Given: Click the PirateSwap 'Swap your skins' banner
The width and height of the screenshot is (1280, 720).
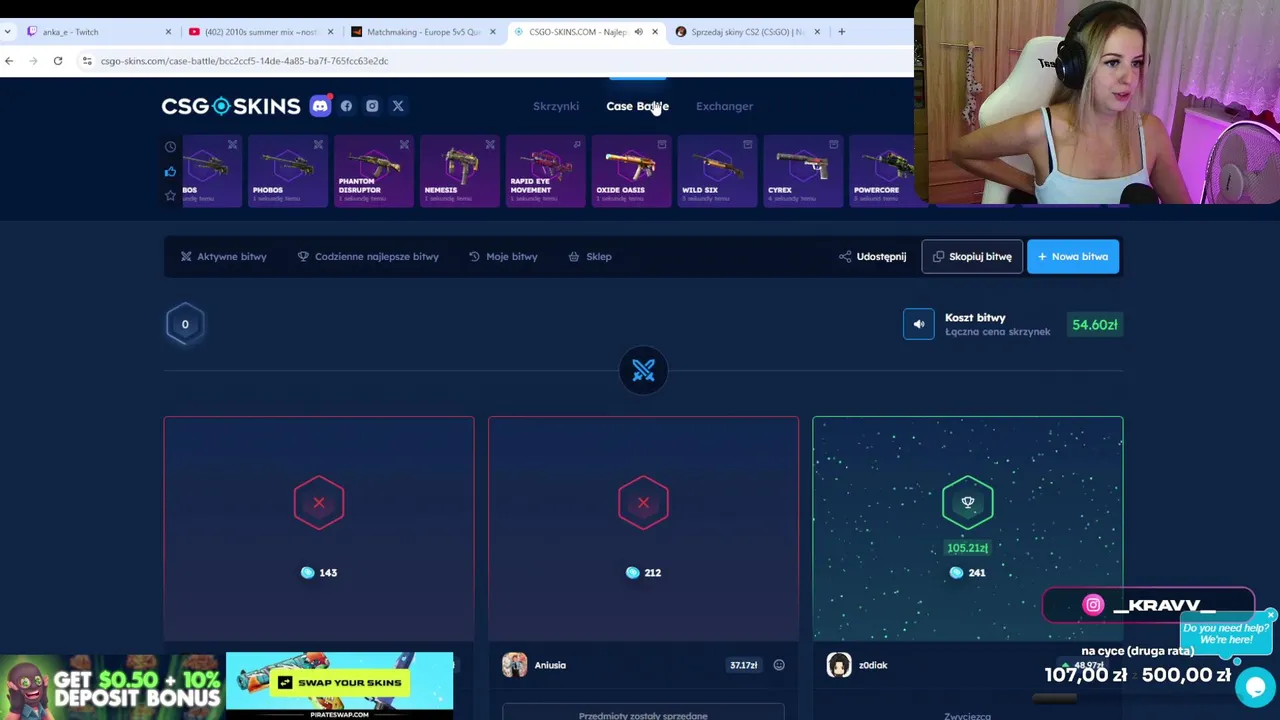Looking at the screenshot, I should [x=339, y=687].
